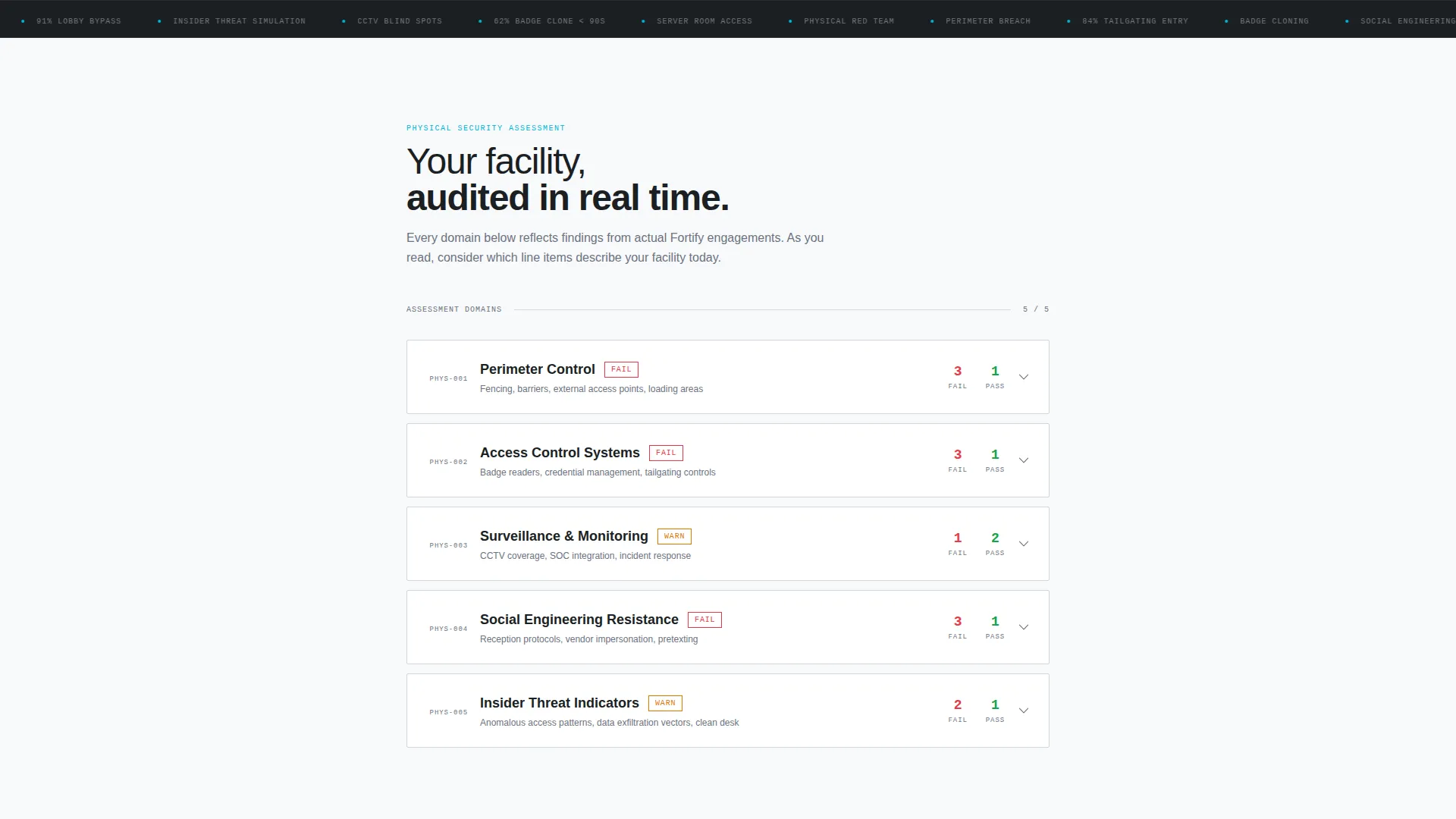Click the '91% LOBBY BYPASS' ticker item
The image size is (1456, 819).
tap(78, 21)
